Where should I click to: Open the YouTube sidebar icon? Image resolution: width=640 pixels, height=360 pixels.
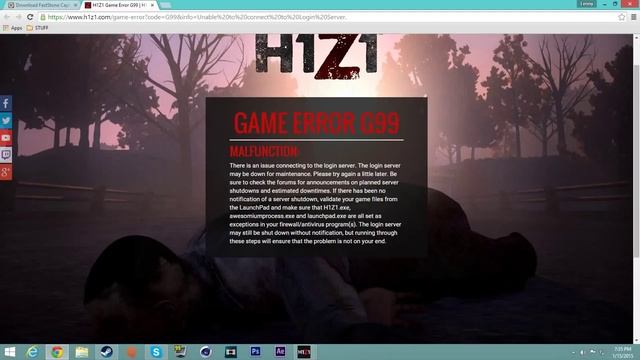tap(6, 138)
